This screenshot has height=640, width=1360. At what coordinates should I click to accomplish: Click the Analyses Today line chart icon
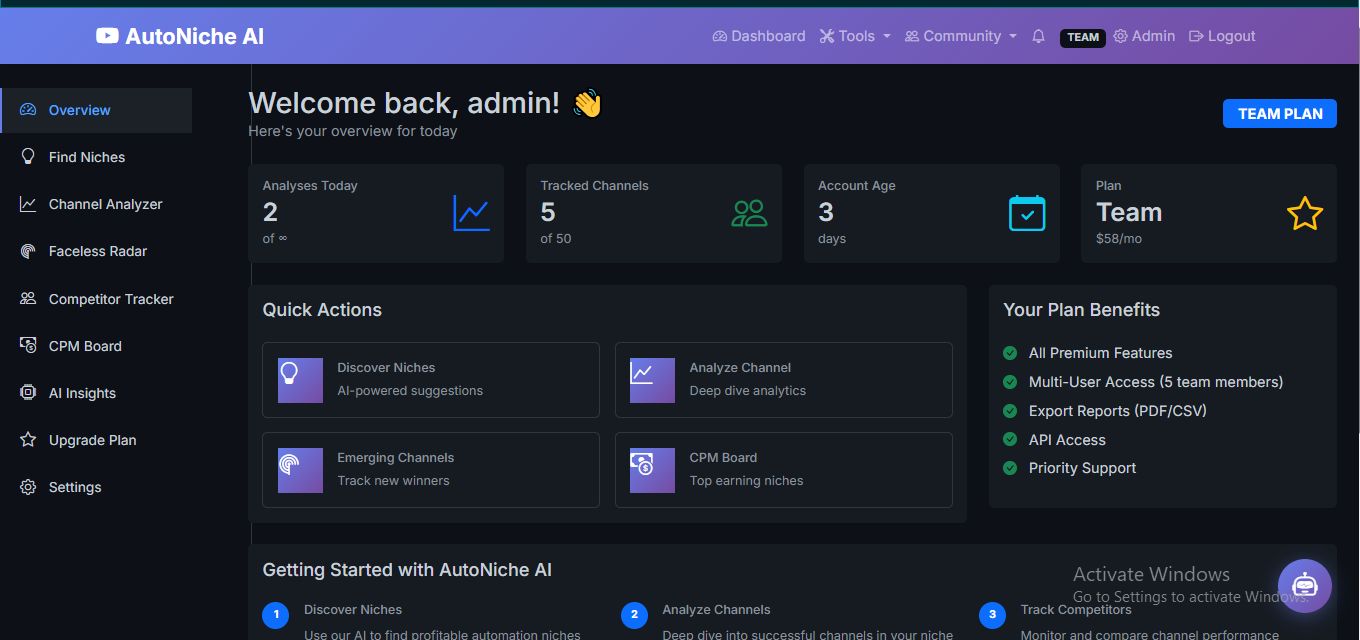pyautogui.click(x=471, y=213)
